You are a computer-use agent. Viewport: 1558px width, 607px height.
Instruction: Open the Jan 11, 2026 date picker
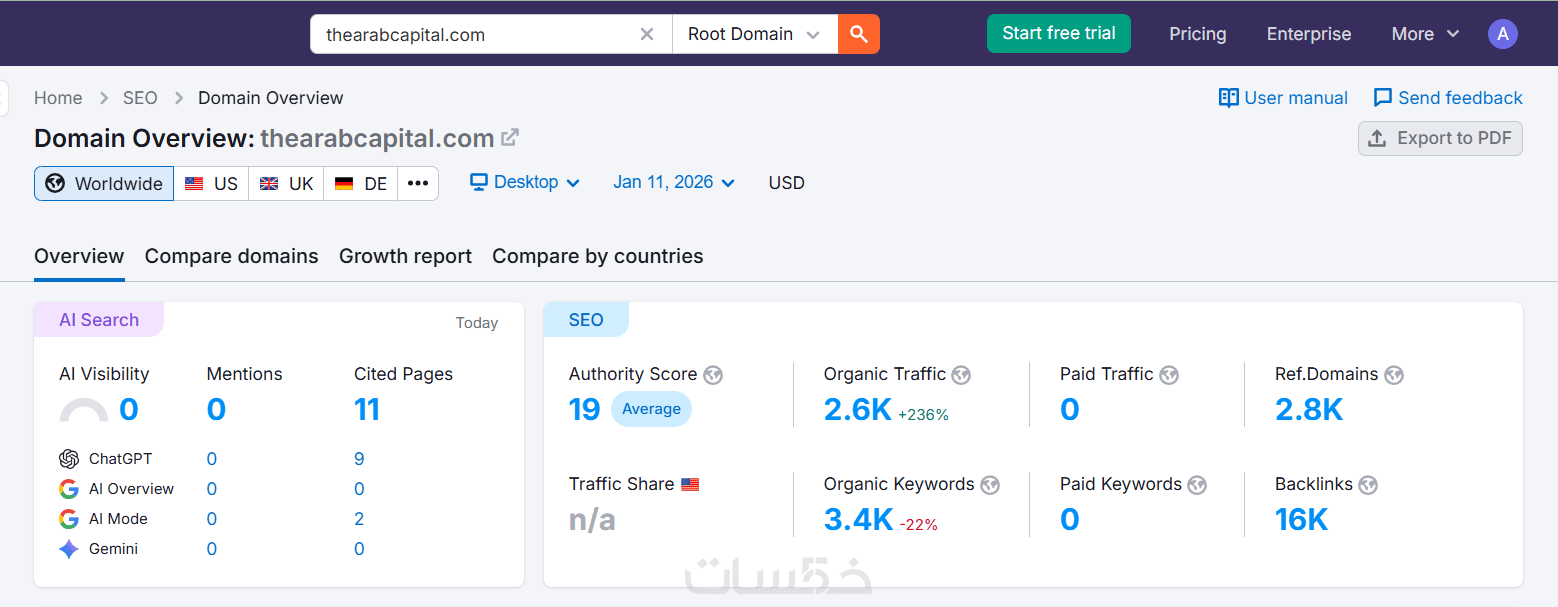pos(674,182)
